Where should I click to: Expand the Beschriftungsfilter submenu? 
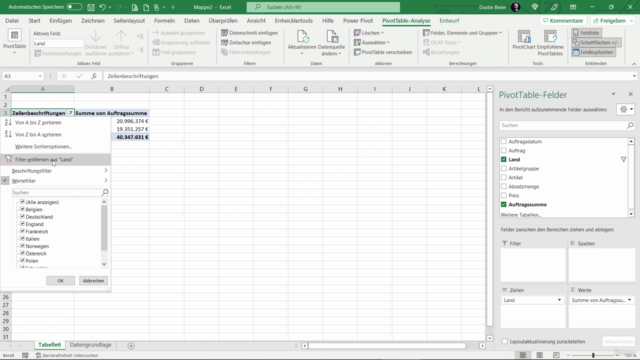point(56,171)
